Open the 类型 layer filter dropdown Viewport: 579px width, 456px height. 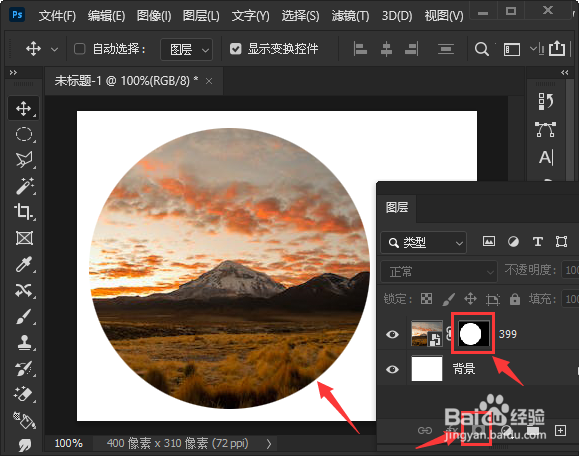(424, 242)
